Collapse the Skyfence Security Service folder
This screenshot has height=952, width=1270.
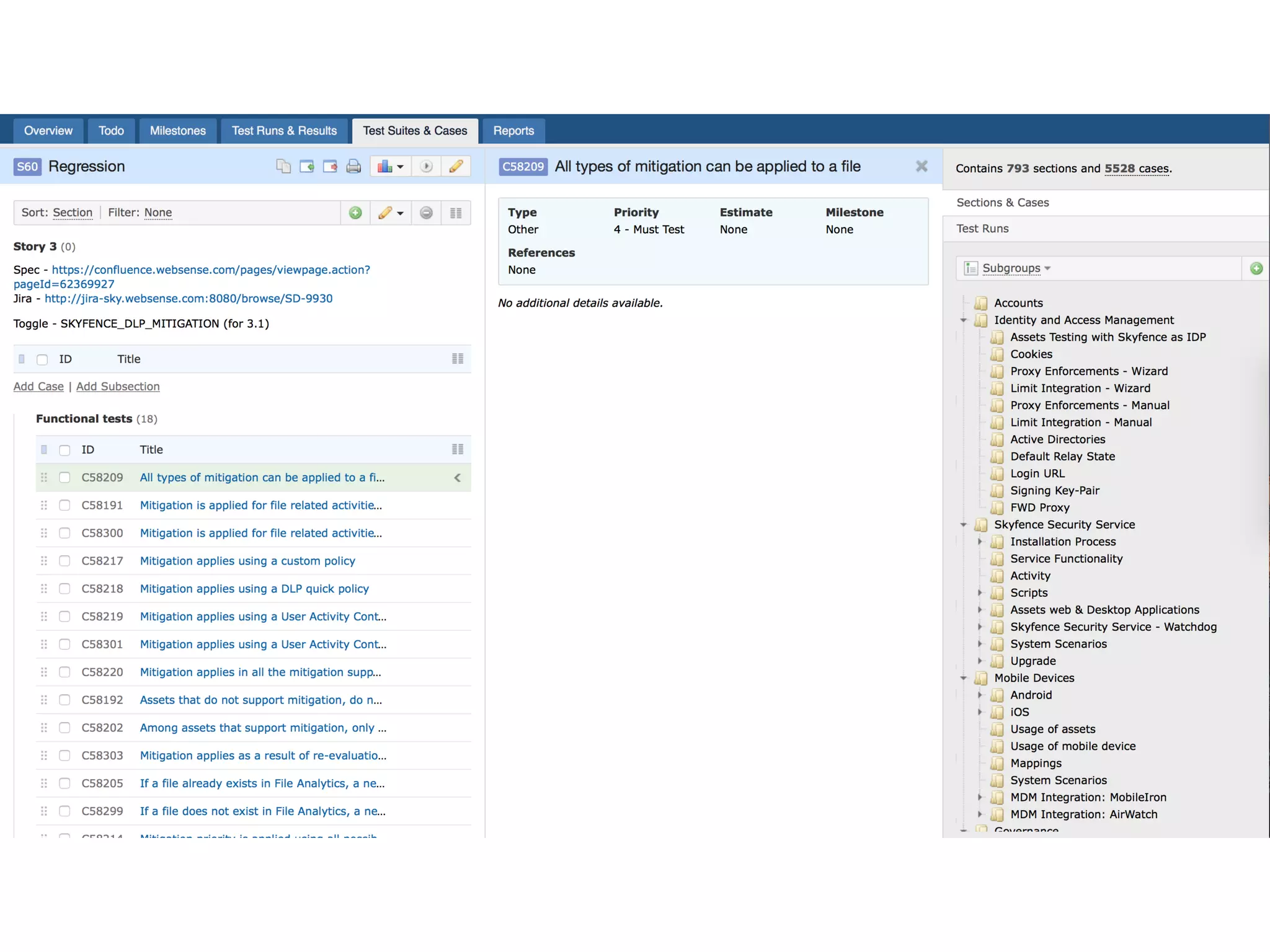coord(964,524)
